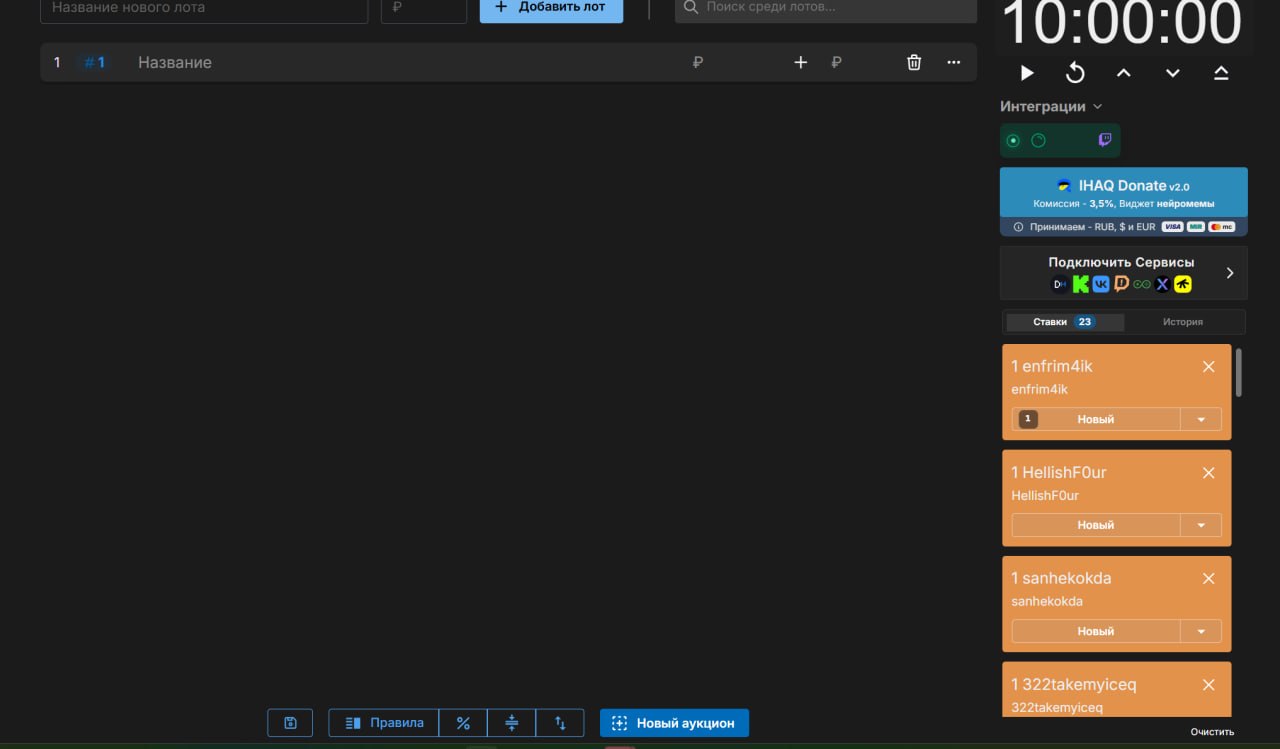Delete lot 1 with trash icon
The width and height of the screenshot is (1280, 749).
point(914,62)
